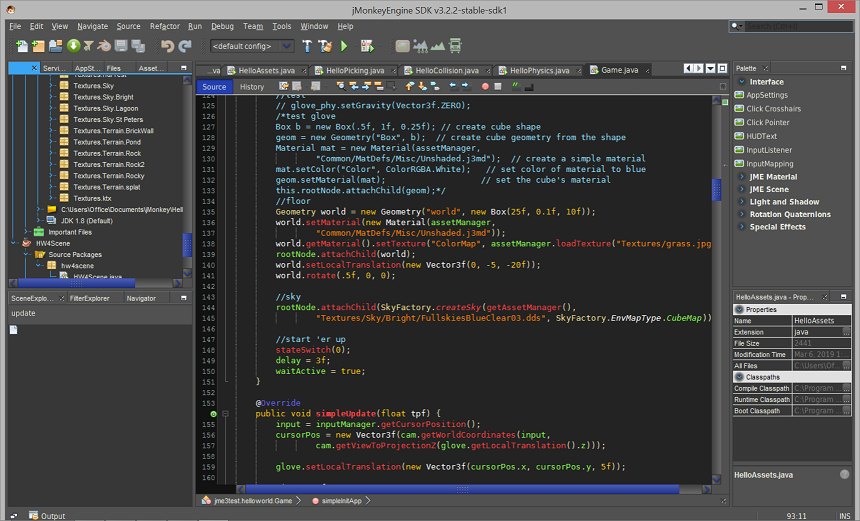Toggle code fold at simpleUpdate method
Screen dimensions: 860x521
[x=225, y=414]
